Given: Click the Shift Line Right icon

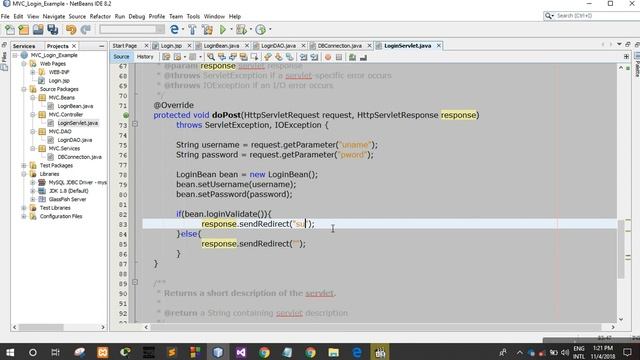Looking at the screenshot, I should (x=314, y=57).
